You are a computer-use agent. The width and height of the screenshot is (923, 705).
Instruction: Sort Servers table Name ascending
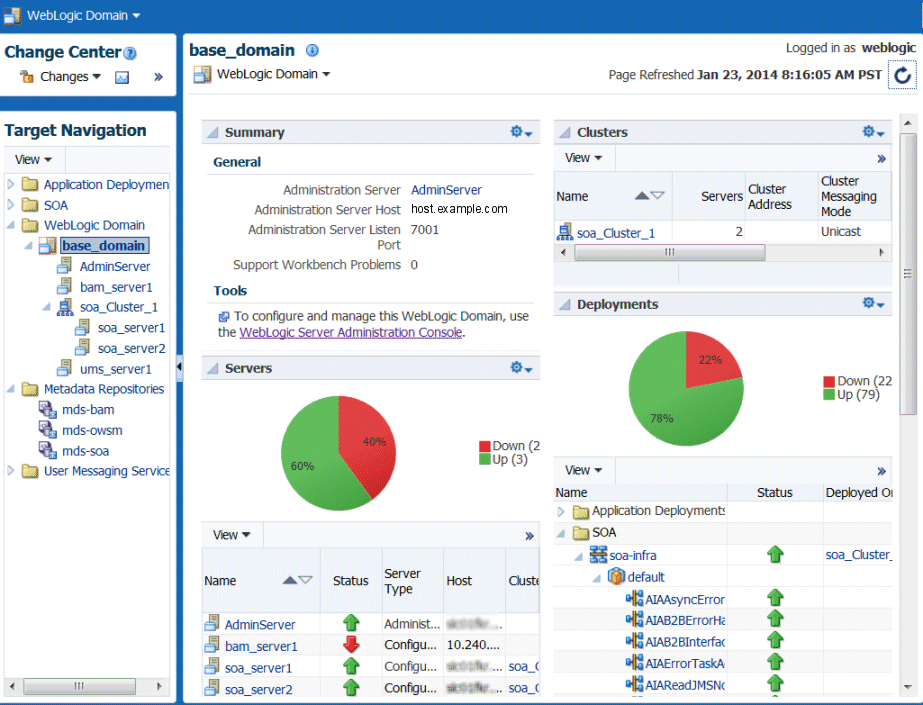290,580
